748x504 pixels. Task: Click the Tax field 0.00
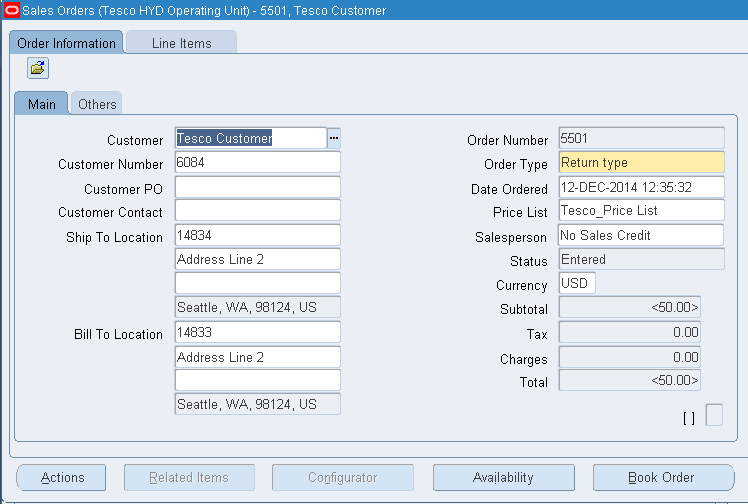pyautogui.click(x=630, y=332)
